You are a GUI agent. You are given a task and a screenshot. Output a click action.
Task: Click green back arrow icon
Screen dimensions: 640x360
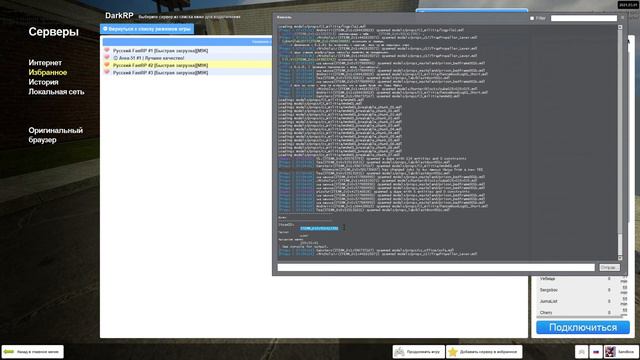pyautogui.click(x=9, y=351)
